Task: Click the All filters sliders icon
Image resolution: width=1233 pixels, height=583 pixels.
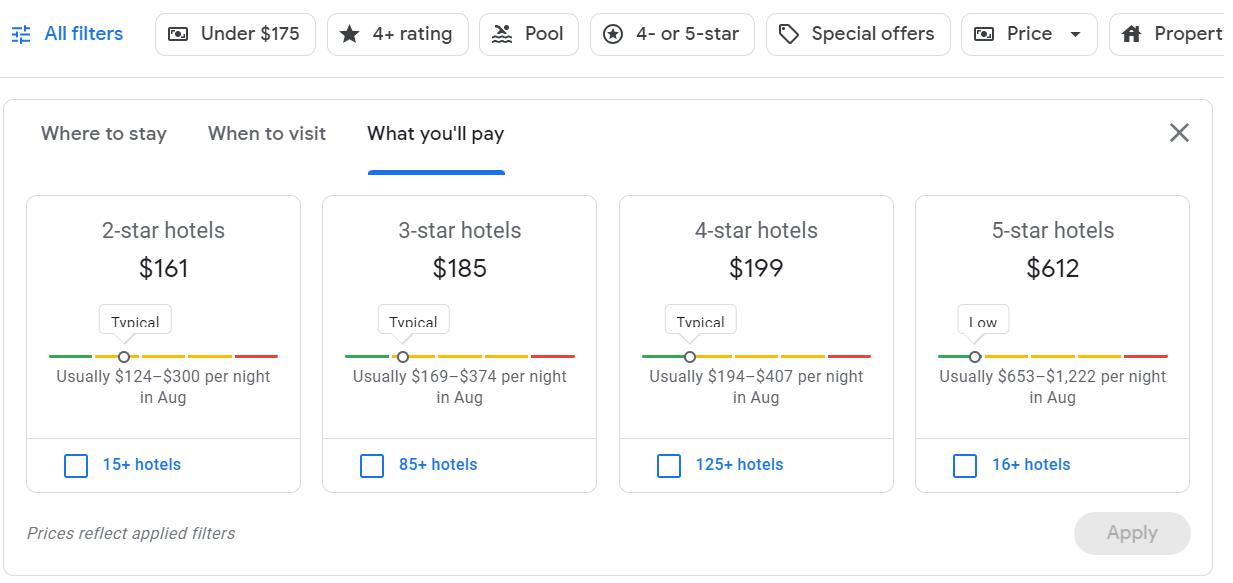Action: 20,33
